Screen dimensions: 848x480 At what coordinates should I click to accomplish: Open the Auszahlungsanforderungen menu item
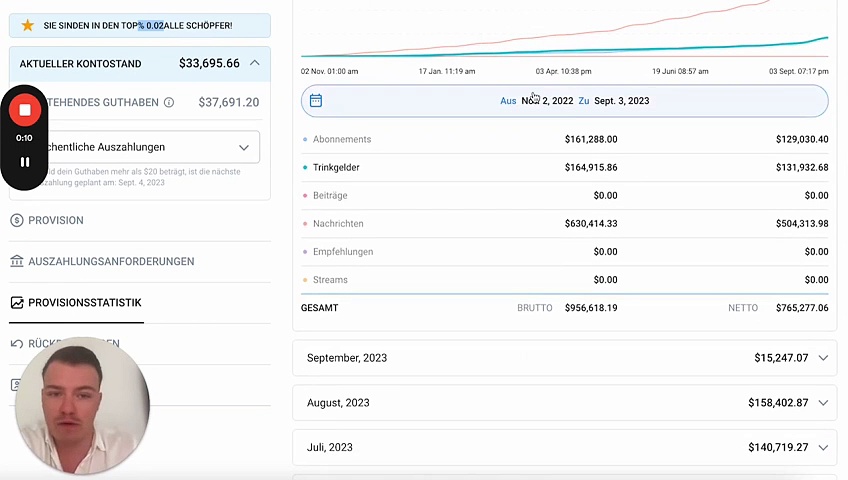111,261
